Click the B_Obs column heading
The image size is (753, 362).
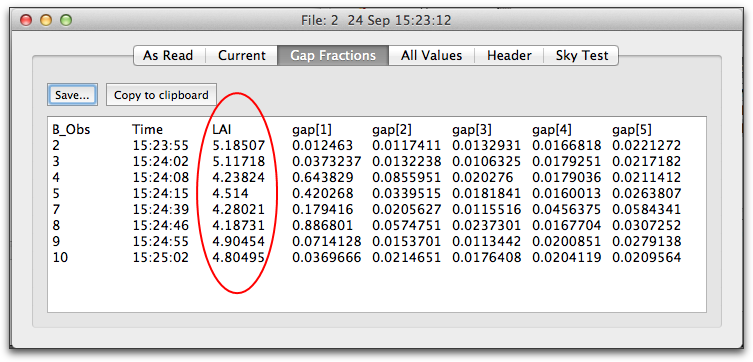pyautogui.click(x=71, y=130)
